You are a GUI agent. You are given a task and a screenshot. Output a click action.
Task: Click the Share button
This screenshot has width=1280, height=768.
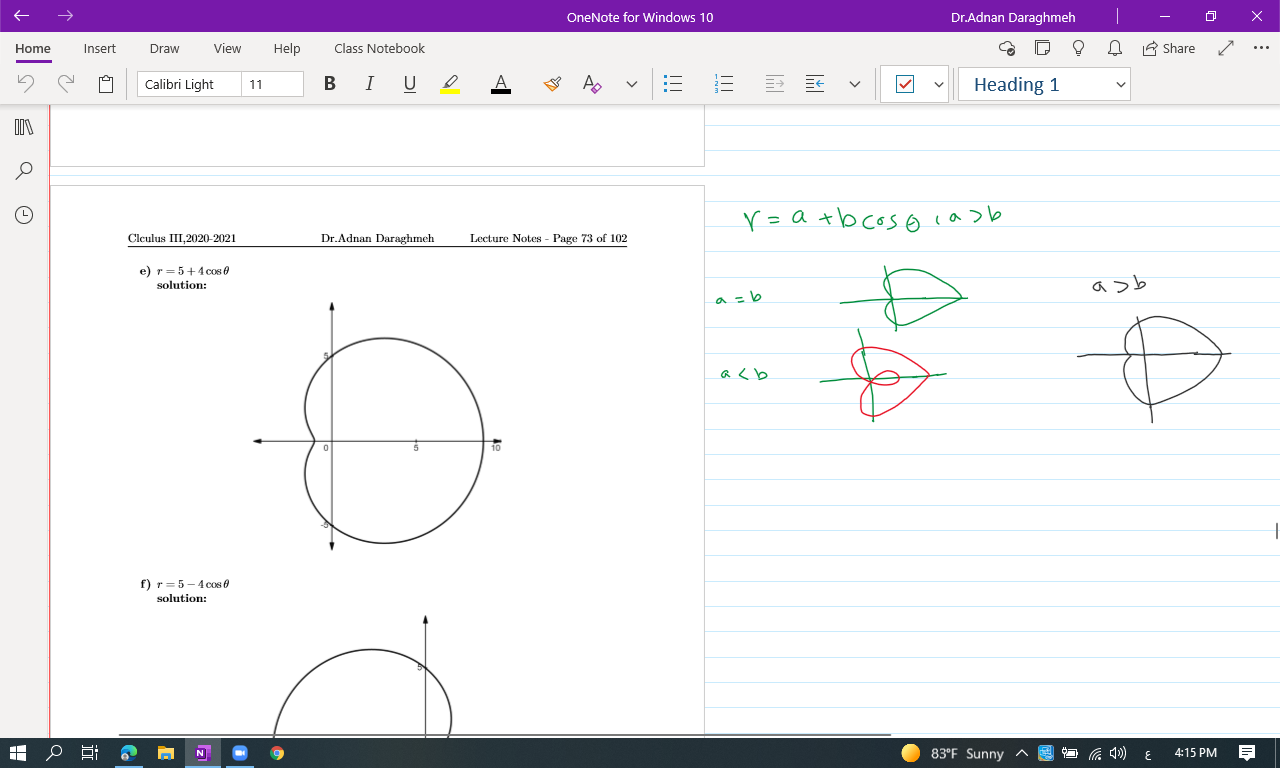click(1168, 48)
